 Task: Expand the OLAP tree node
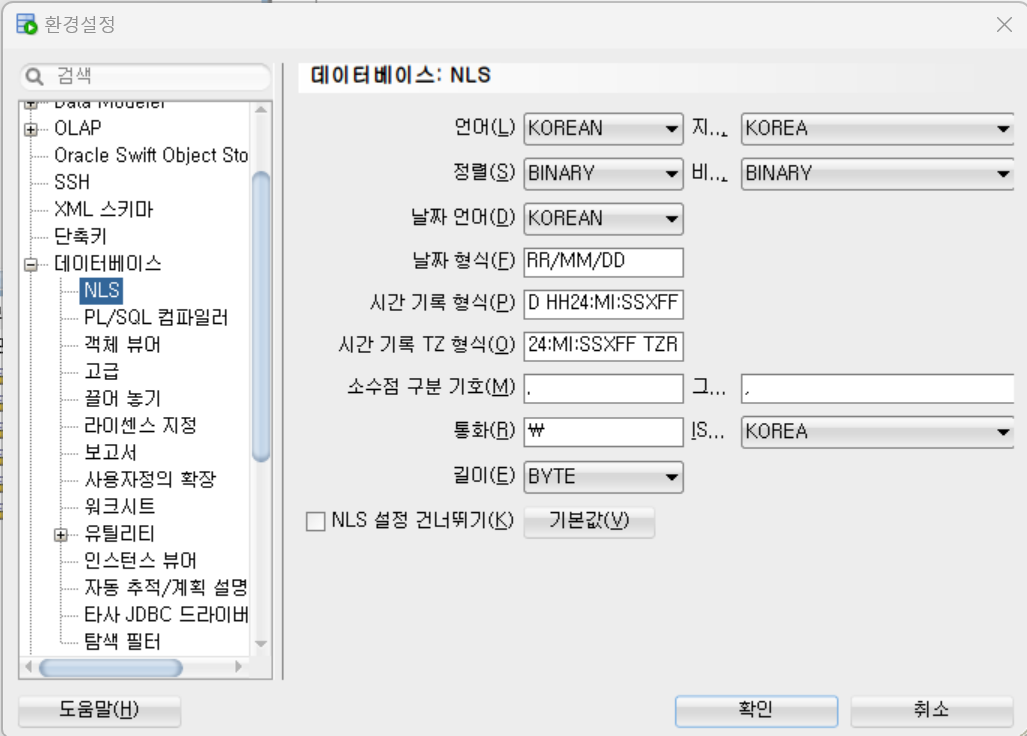click(30, 129)
